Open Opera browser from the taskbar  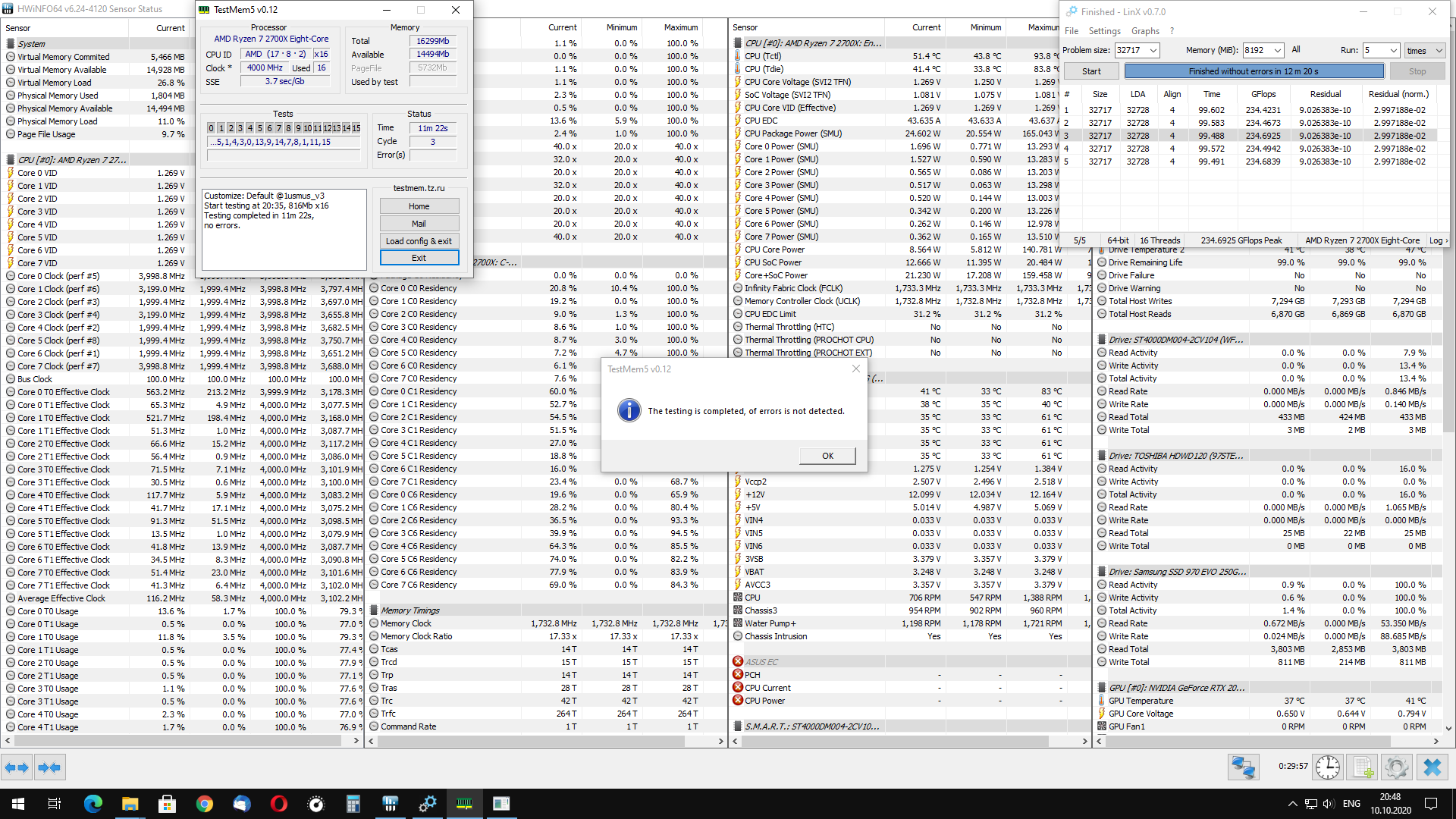(279, 804)
